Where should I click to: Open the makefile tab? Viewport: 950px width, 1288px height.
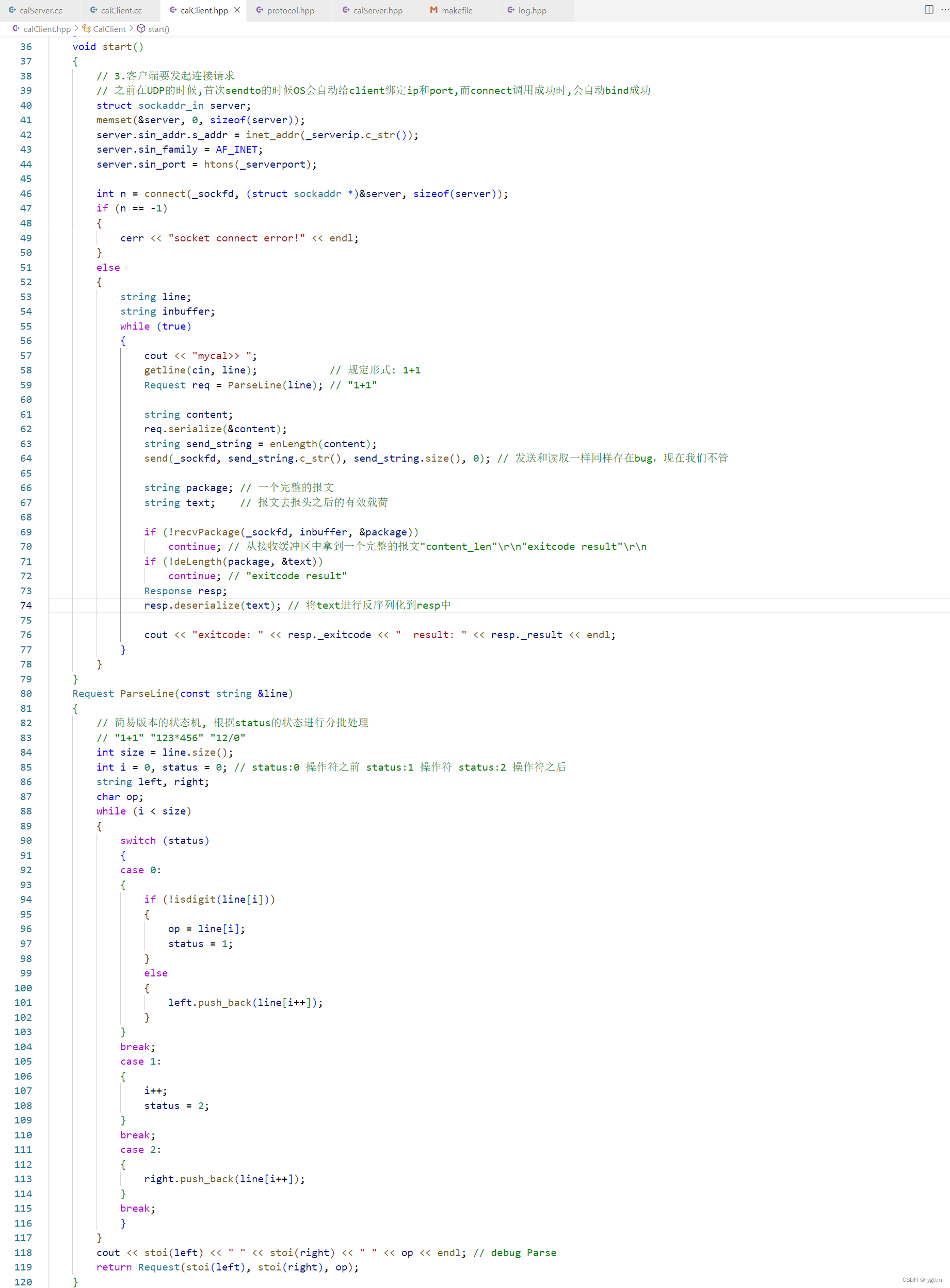[457, 10]
